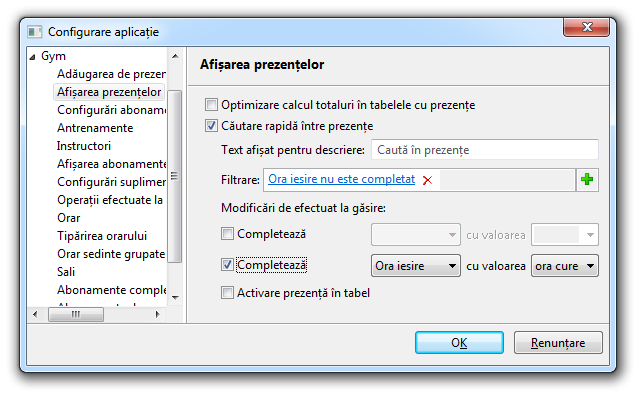Select Instructori in the settings tree
Viewport: 640px width, 400px height.
84,146
